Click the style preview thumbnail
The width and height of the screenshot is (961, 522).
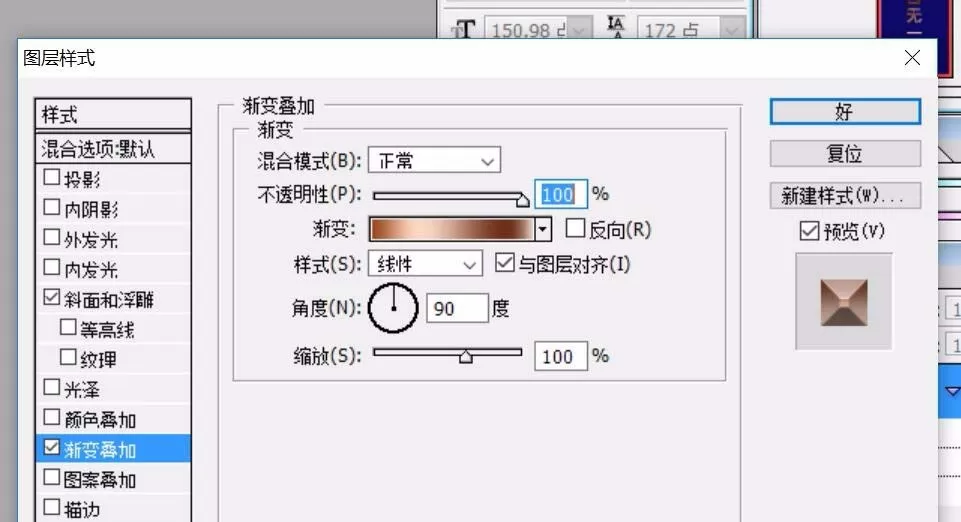point(844,302)
